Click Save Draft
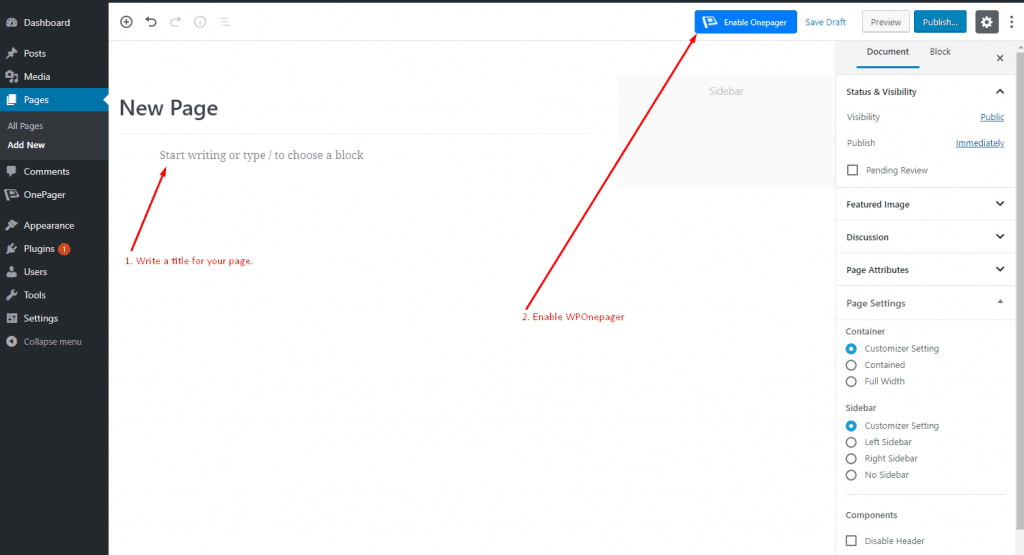The width and height of the screenshot is (1024, 555). (825, 22)
